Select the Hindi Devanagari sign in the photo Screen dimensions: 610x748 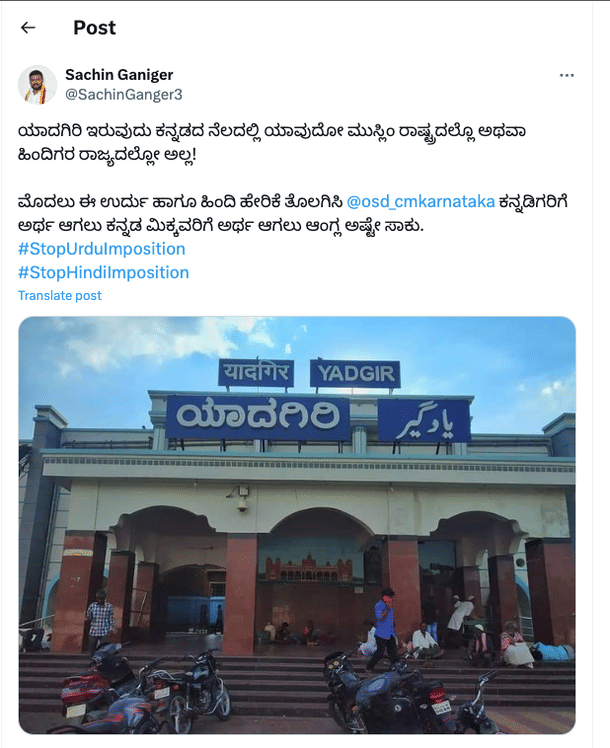point(256,372)
